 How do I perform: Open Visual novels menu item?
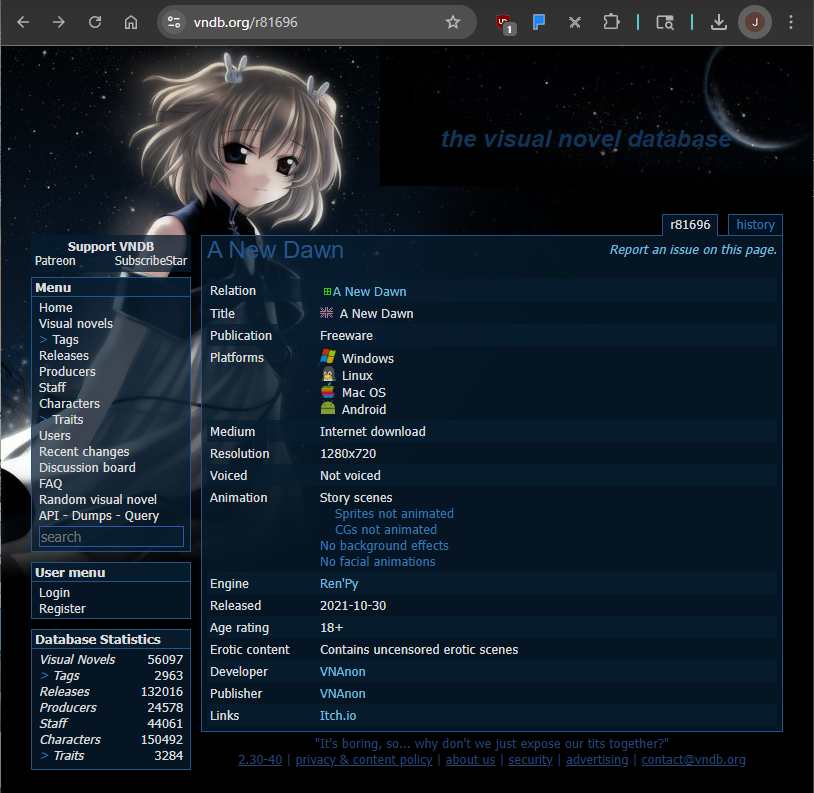pos(76,324)
